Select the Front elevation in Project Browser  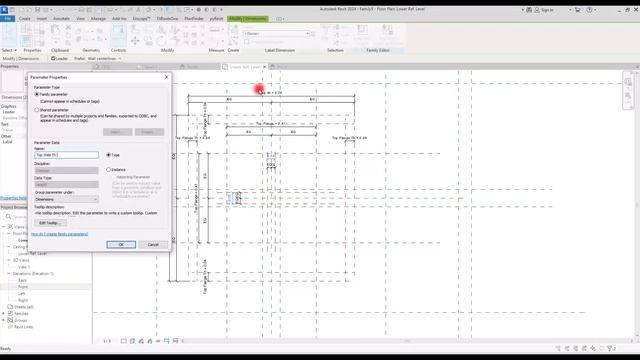pyautogui.click(x=23, y=287)
